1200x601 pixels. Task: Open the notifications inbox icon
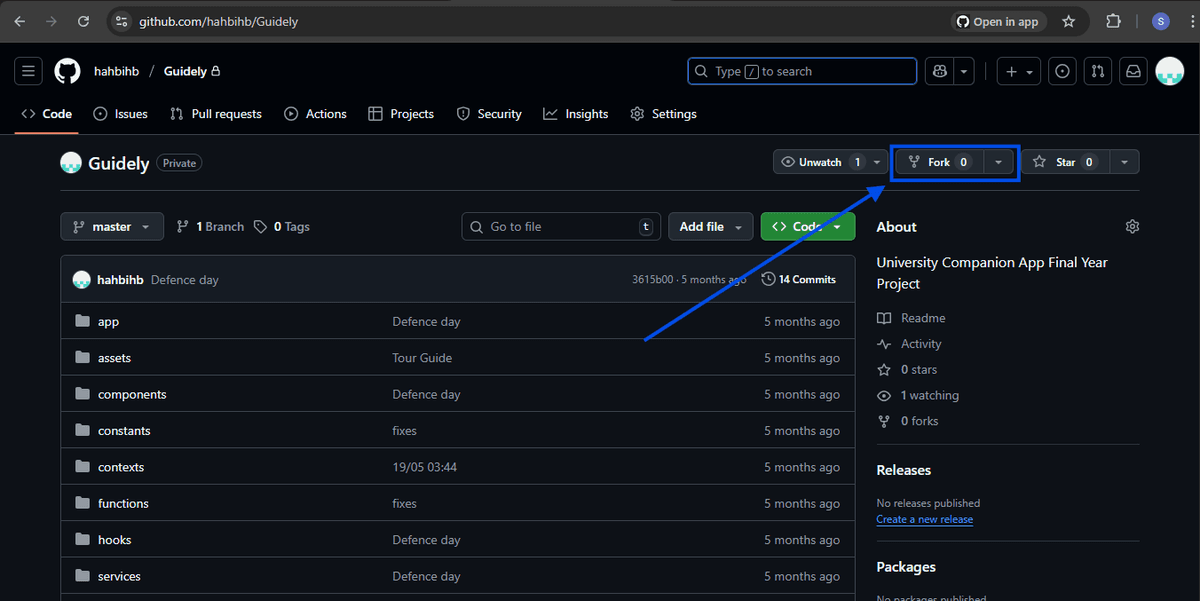pos(1132,71)
